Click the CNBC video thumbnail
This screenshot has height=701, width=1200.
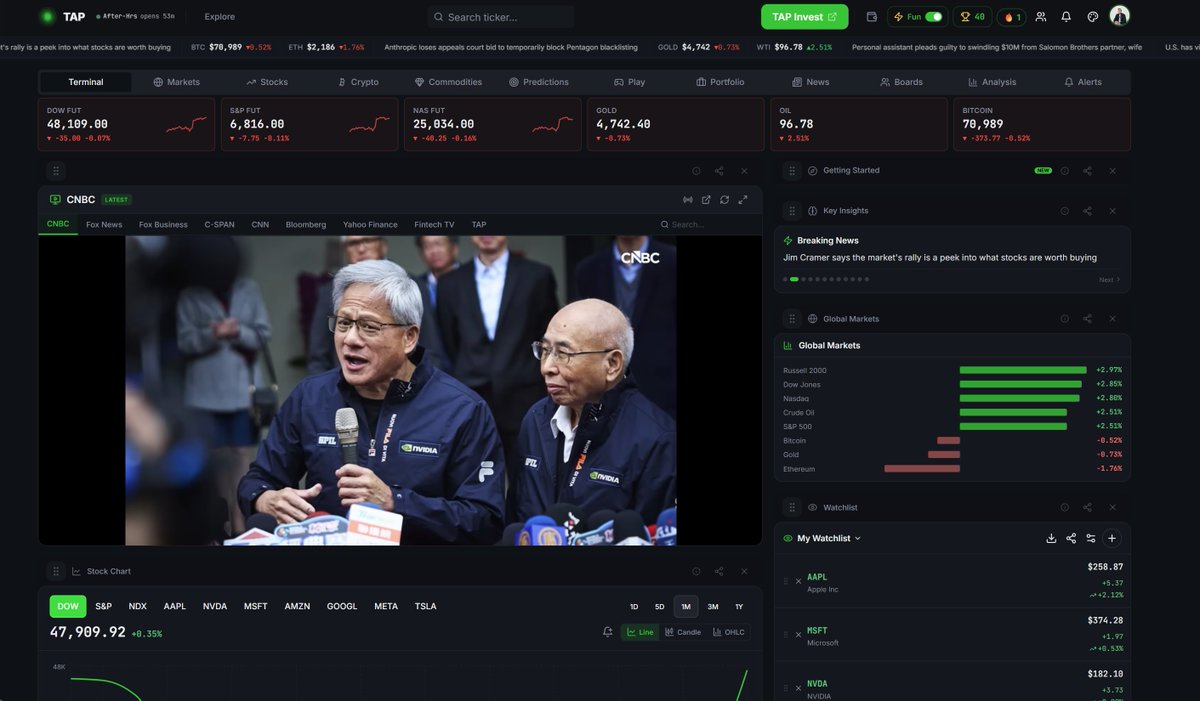[x=400, y=390]
